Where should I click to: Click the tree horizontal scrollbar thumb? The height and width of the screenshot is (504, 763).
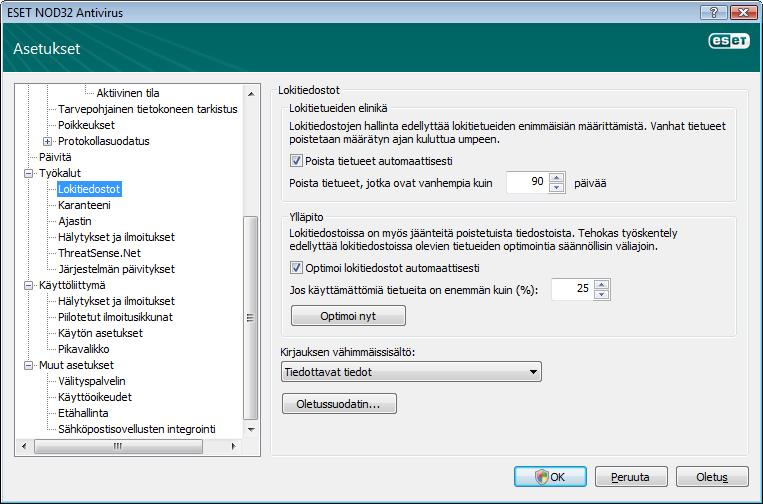click(118, 446)
